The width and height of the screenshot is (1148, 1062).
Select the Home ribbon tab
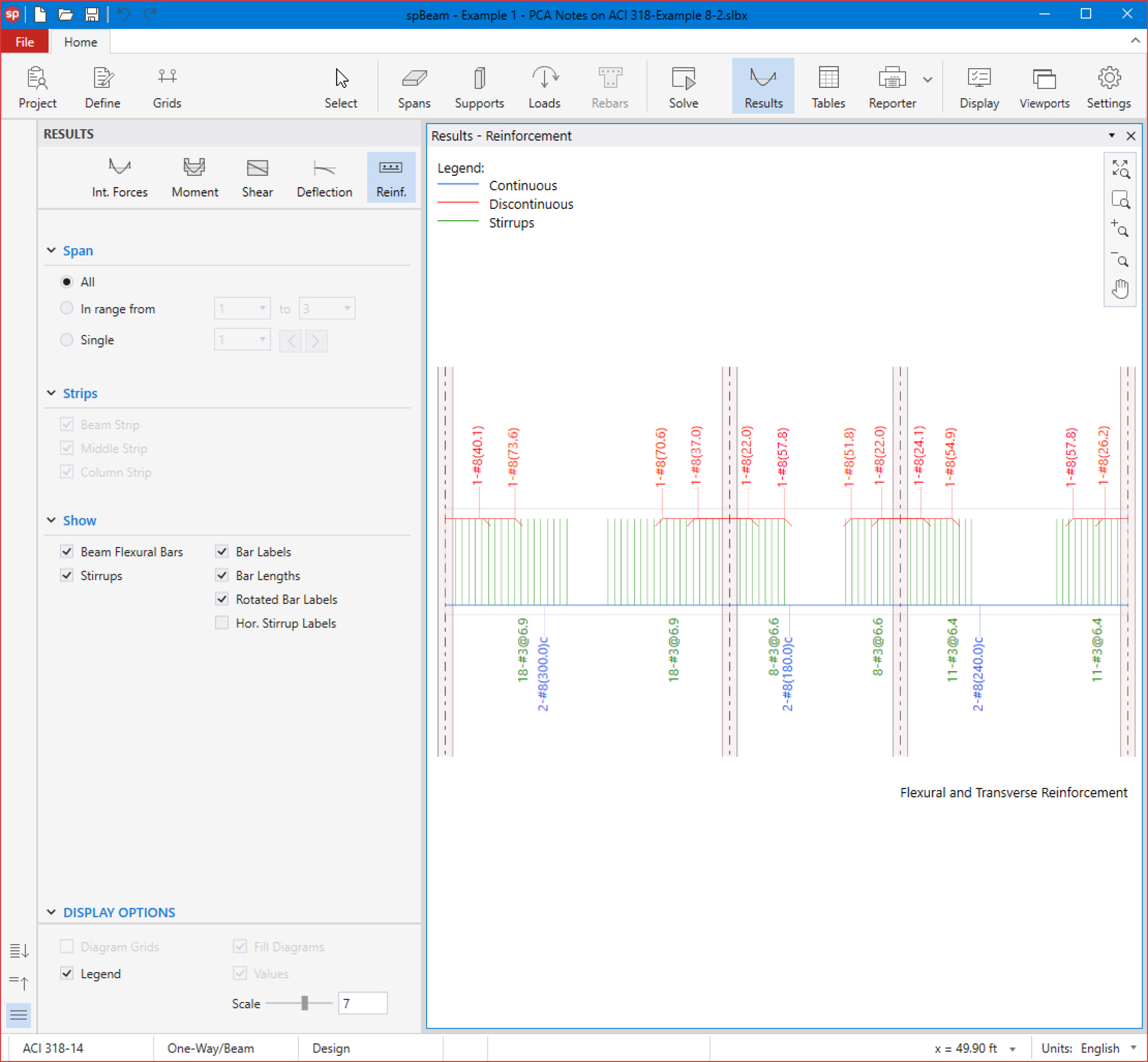click(x=80, y=42)
